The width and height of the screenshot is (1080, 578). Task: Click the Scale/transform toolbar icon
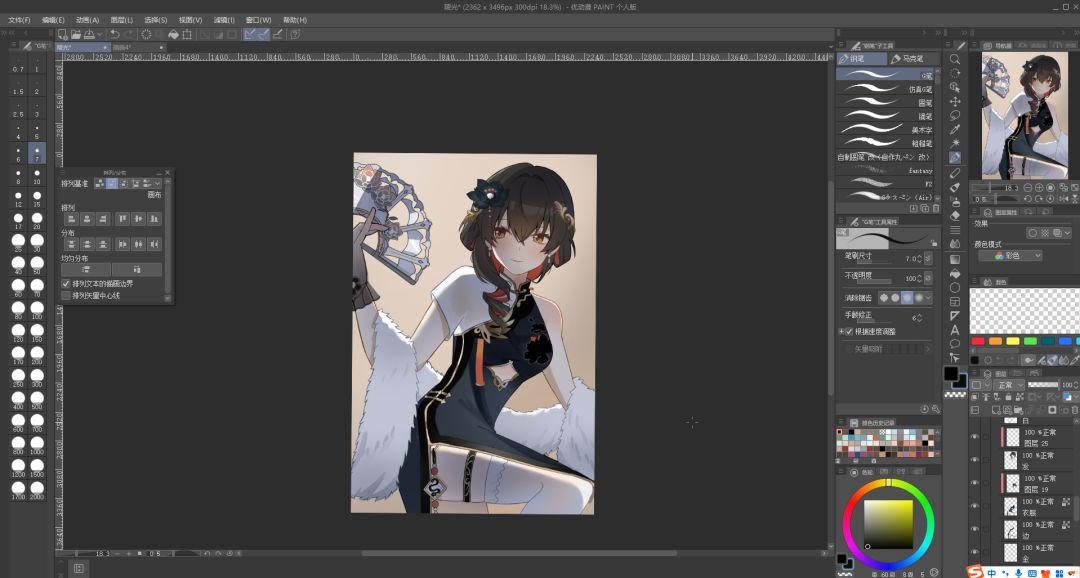click(187, 34)
